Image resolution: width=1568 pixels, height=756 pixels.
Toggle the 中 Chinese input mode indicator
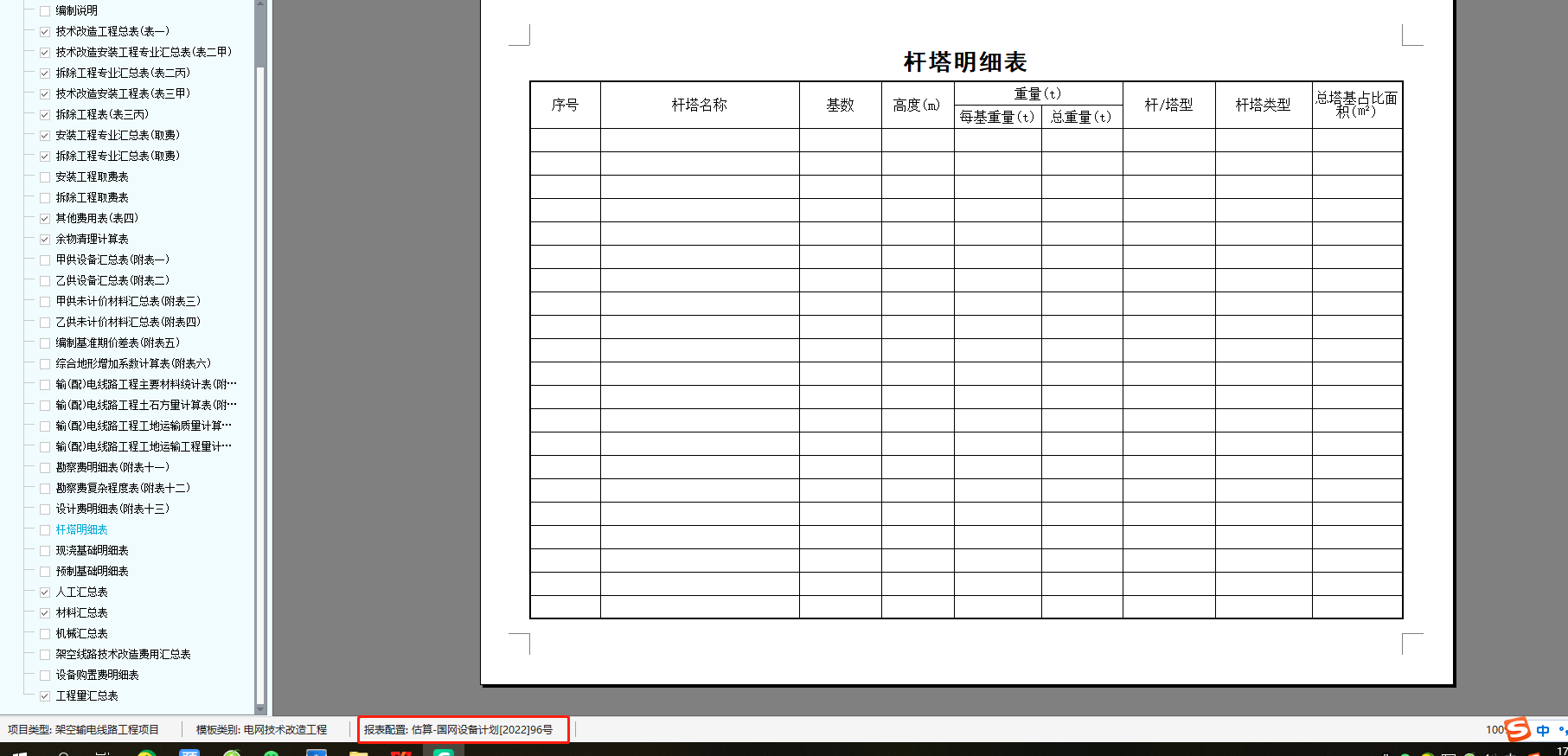pos(1543,731)
